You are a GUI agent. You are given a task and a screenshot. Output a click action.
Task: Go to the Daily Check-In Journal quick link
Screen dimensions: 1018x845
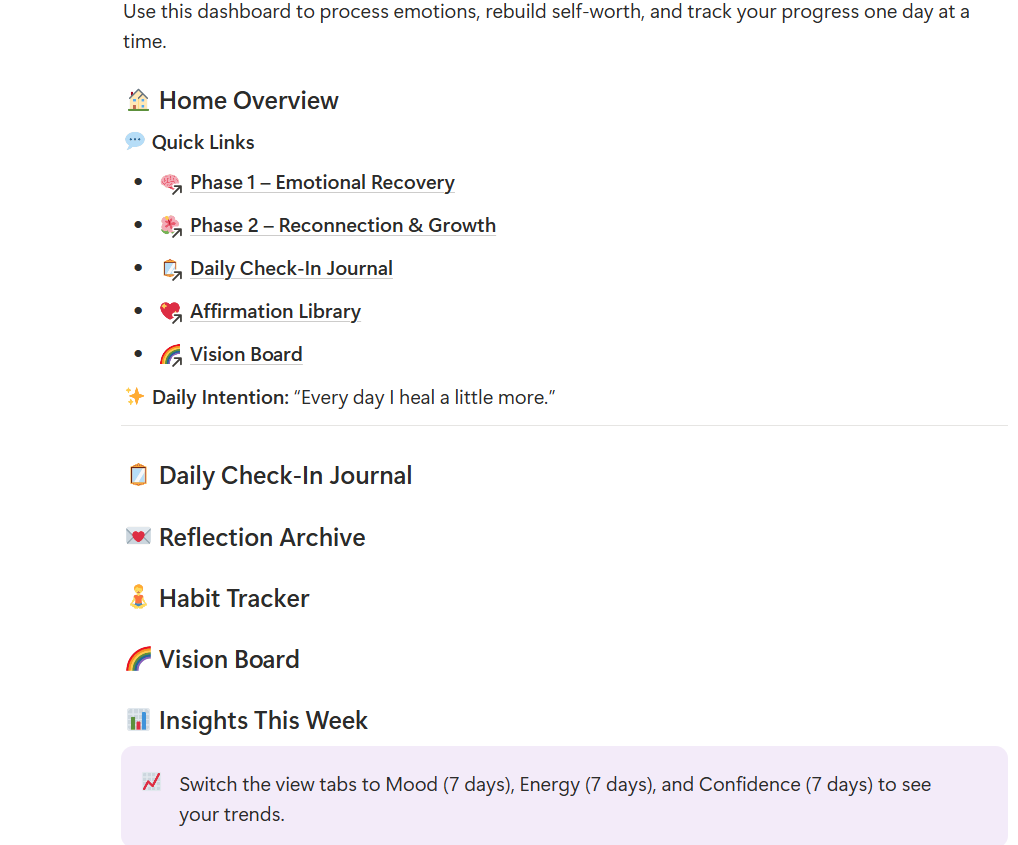point(291,269)
